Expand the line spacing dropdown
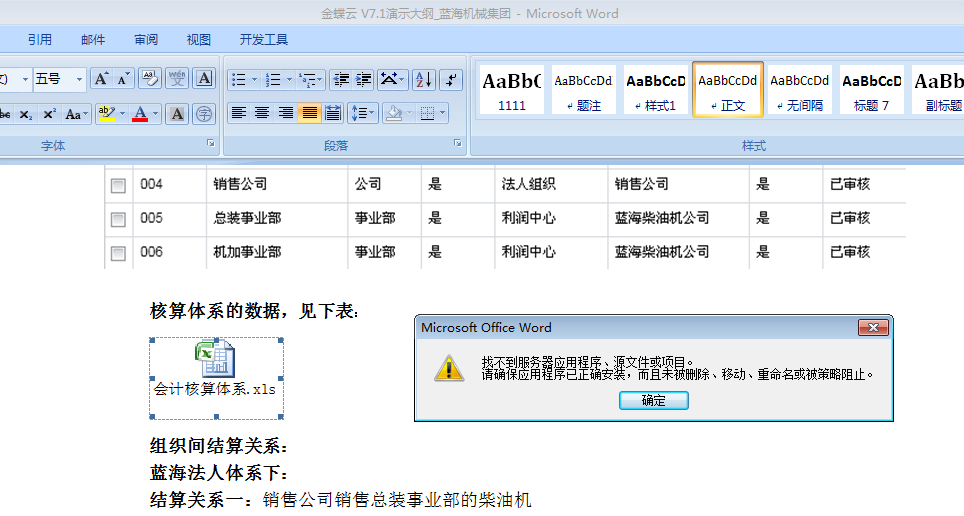 tap(373, 114)
